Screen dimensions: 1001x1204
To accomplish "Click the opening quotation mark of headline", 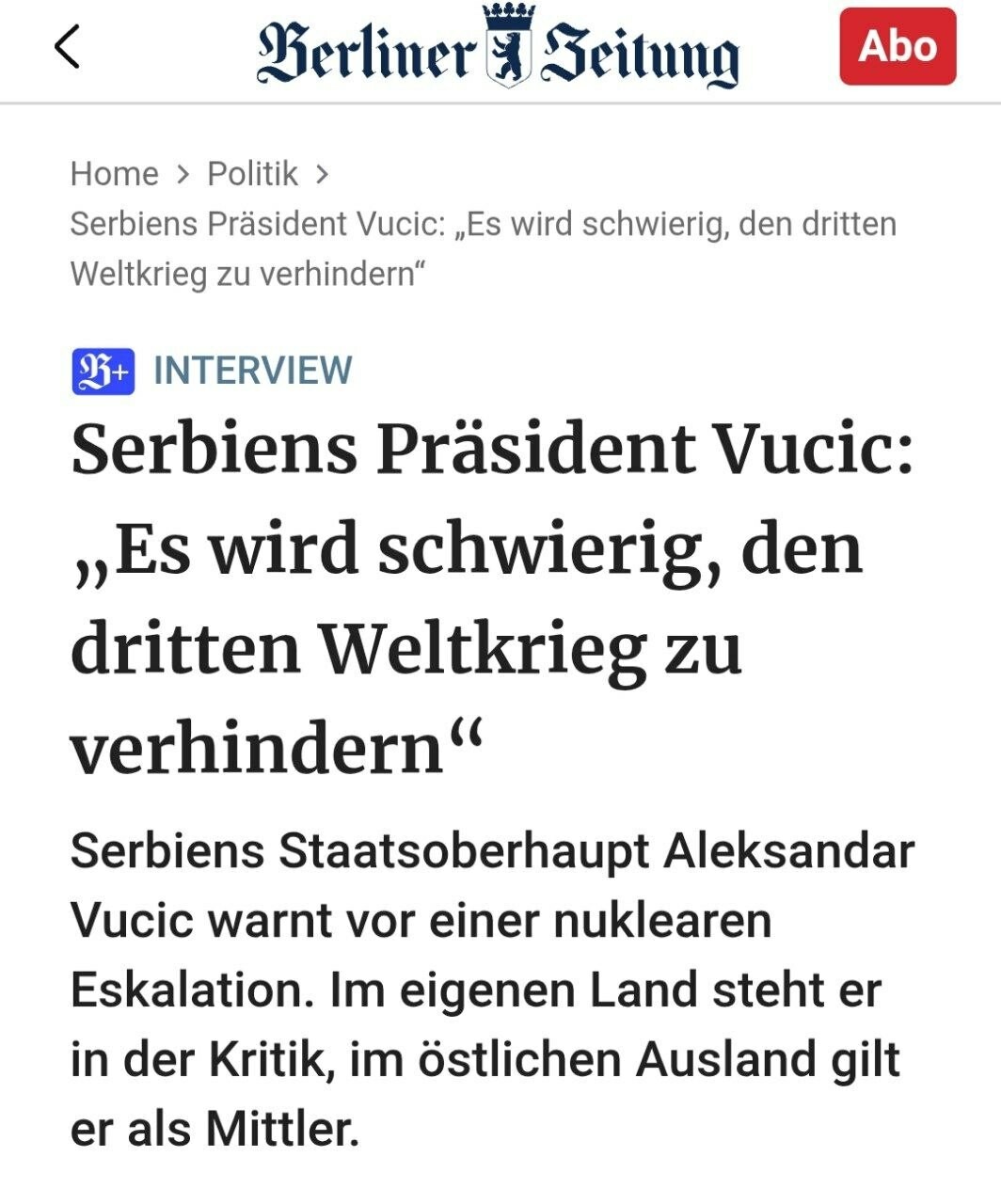I will [x=90, y=564].
